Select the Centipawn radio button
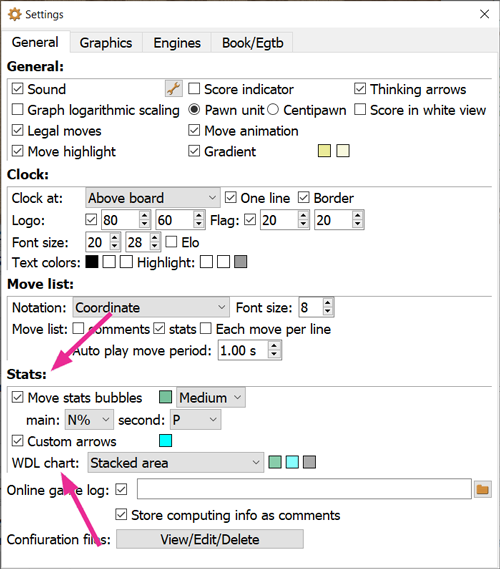This screenshot has width=500, height=569. point(273,109)
